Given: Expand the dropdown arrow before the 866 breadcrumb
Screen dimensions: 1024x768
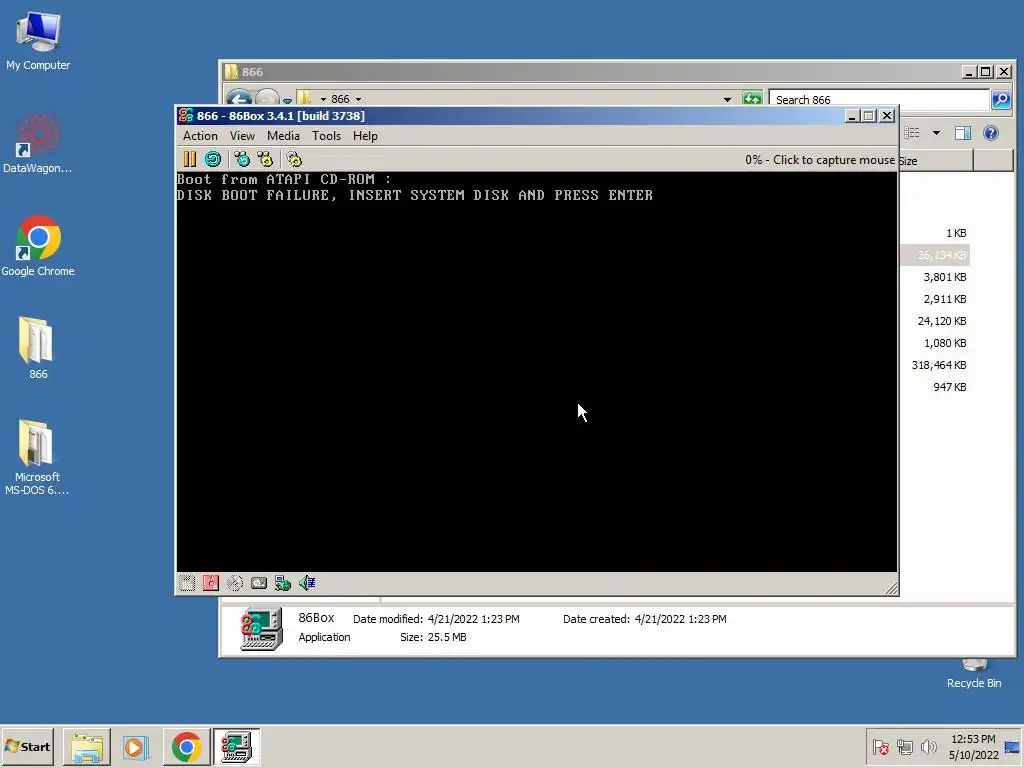Looking at the screenshot, I should click(323, 99).
